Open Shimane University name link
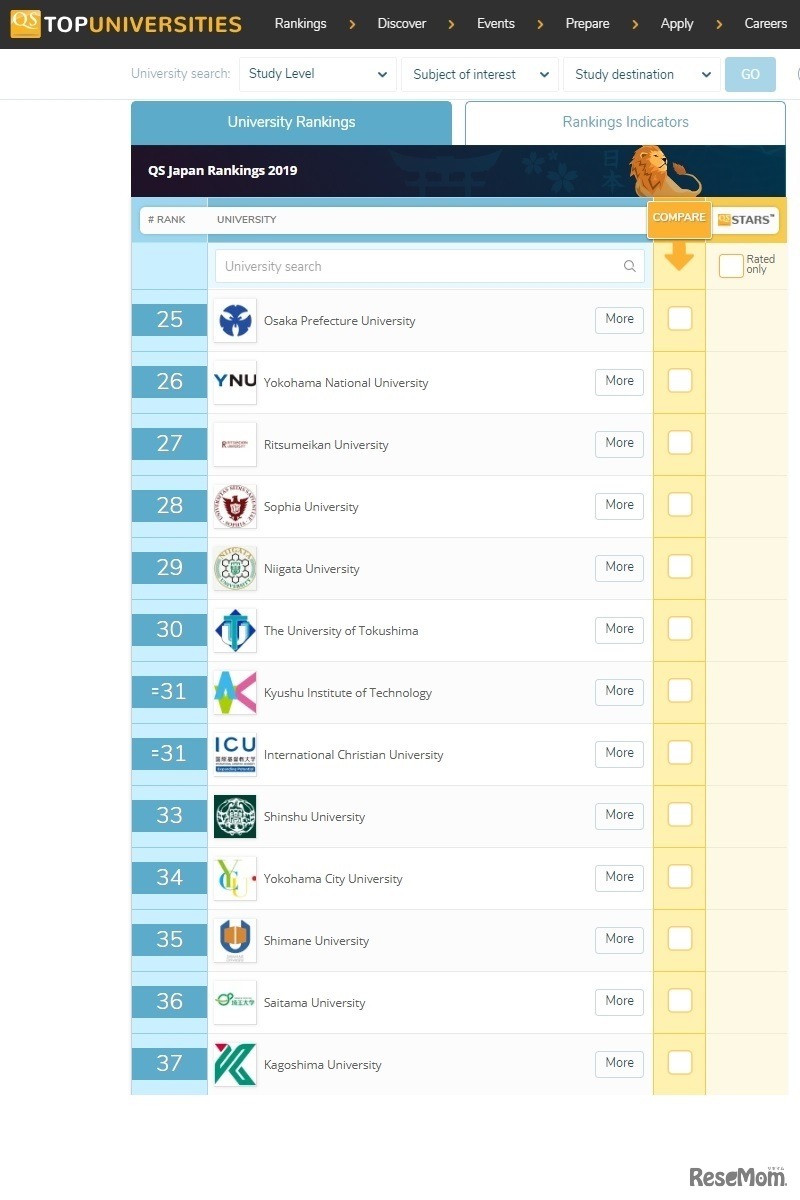The width and height of the screenshot is (800, 1200). pyautogui.click(x=316, y=941)
